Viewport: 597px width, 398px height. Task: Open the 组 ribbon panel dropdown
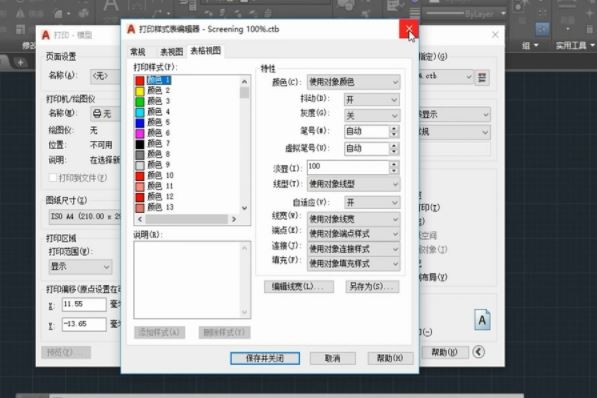point(530,46)
